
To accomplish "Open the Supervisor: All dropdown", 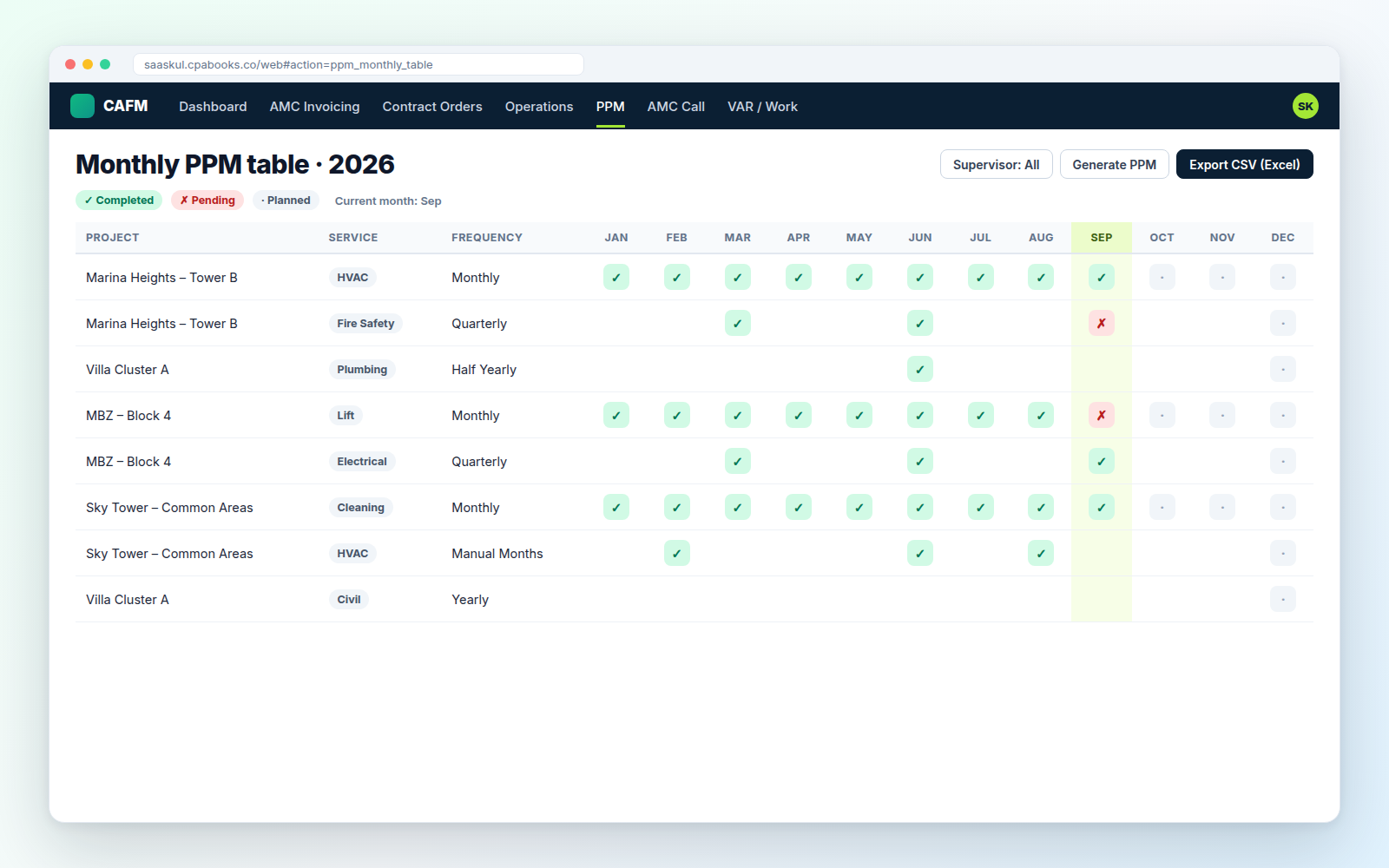I will coord(996,164).
